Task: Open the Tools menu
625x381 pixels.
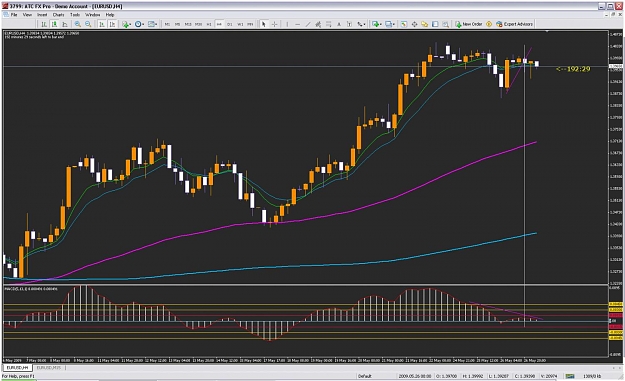Action: click(75, 14)
